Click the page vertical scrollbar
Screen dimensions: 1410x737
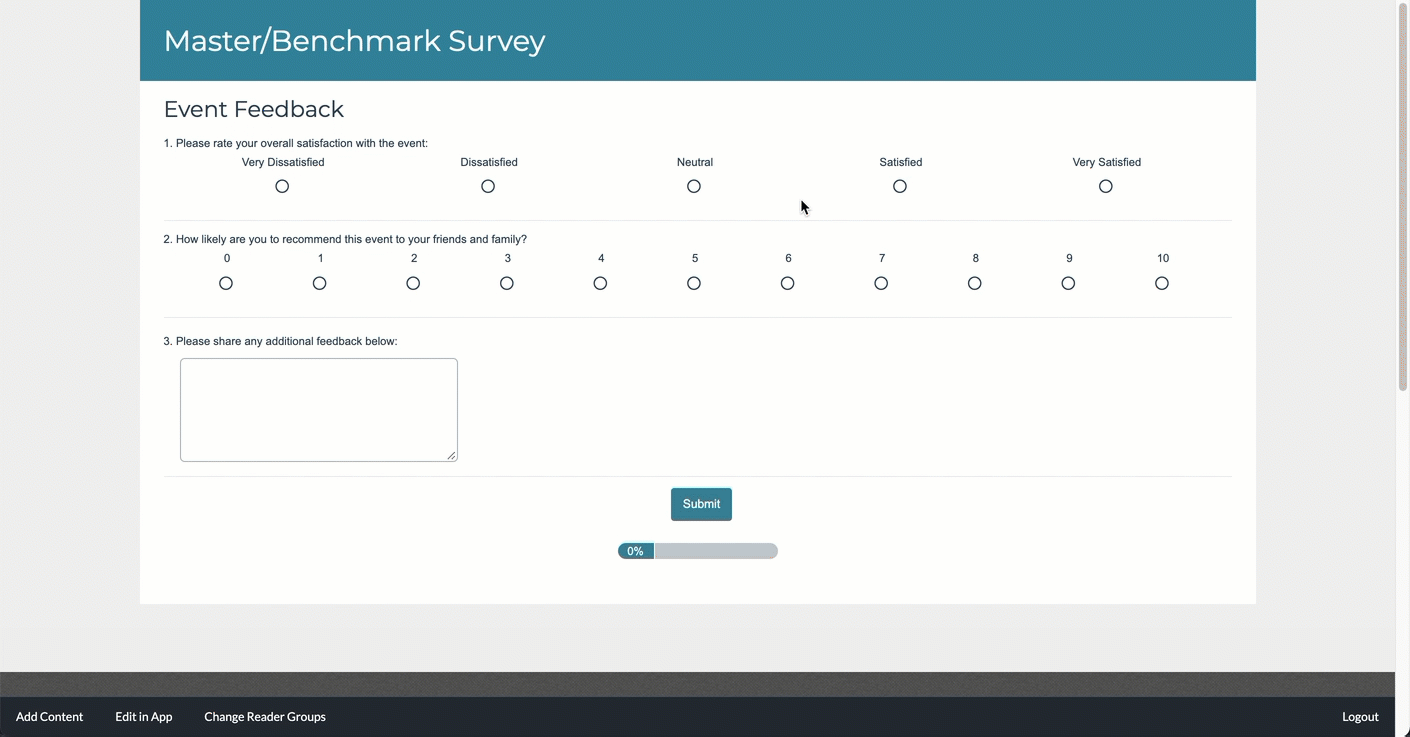coord(1402,200)
